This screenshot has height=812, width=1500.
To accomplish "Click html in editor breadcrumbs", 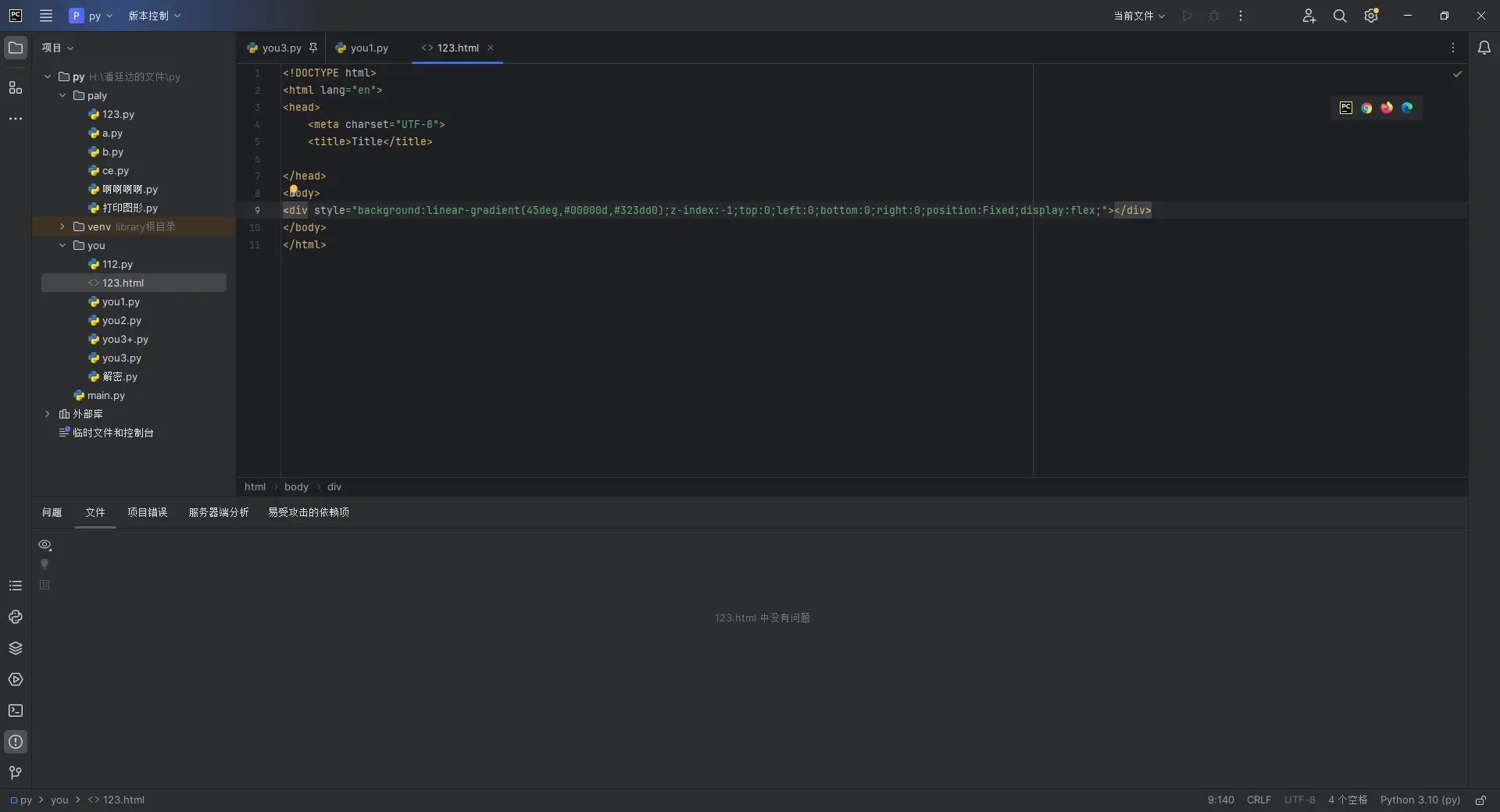I will click(x=255, y=486).
